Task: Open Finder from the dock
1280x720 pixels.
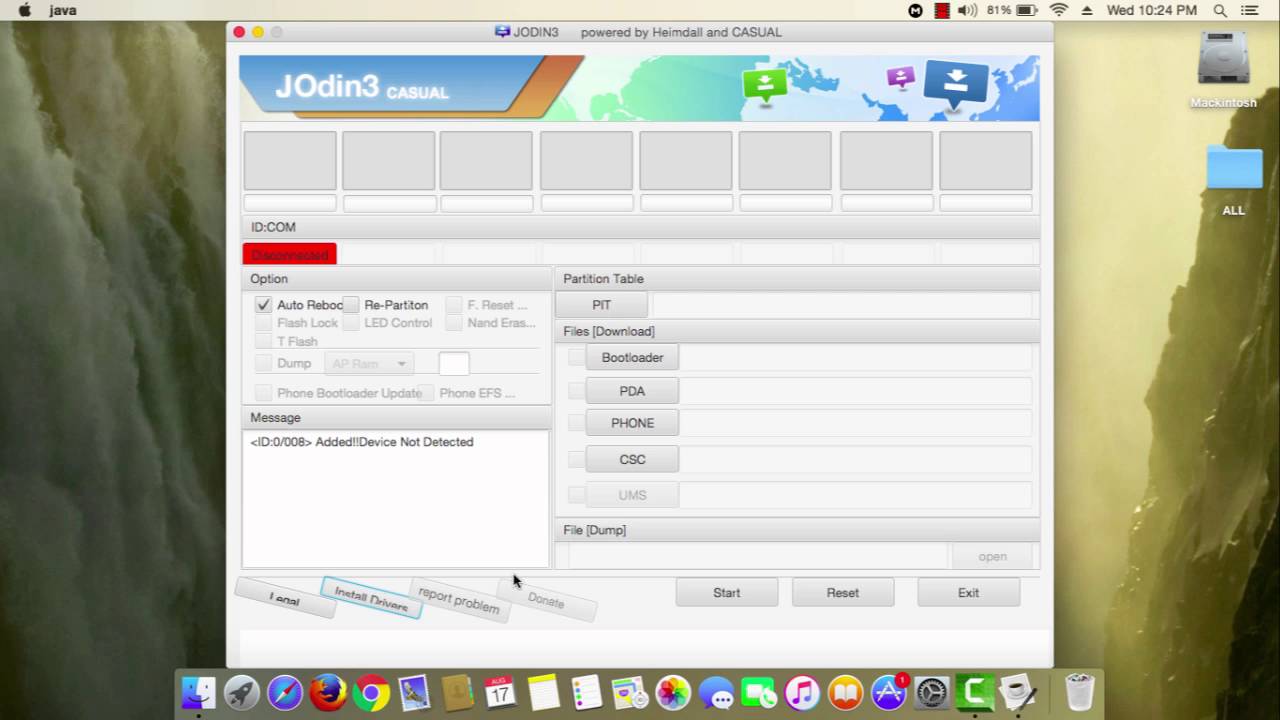Action: [x=198, y=692]
